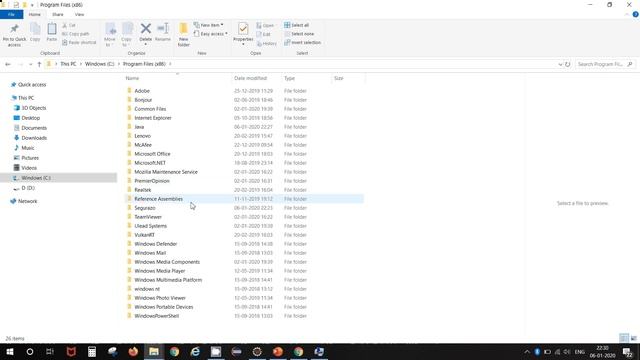Sort by the Date modified column header
The height and width of the screenshot is (360, 640).
pyautogui.click(x=250, y=78)
